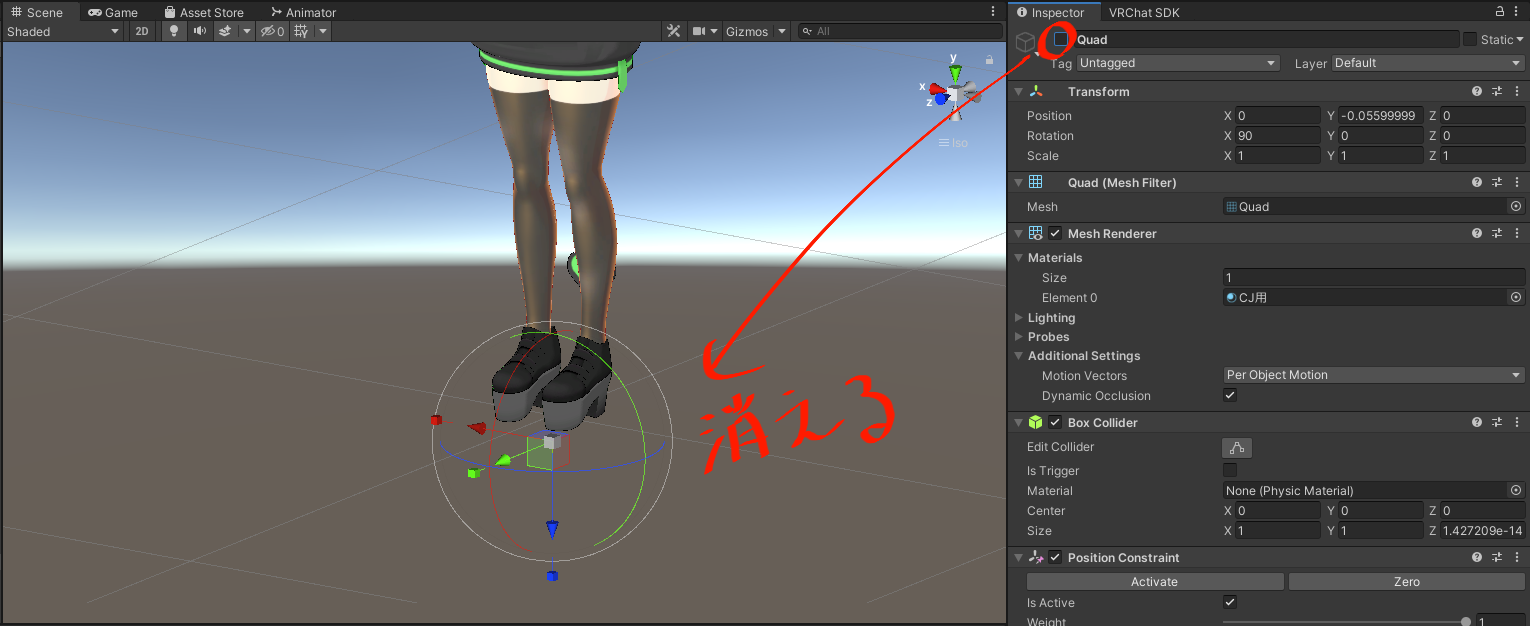Screen dimensions: 1530x626
Task: Open the Motion Vectors dropdown
Action: point(1373,375)
